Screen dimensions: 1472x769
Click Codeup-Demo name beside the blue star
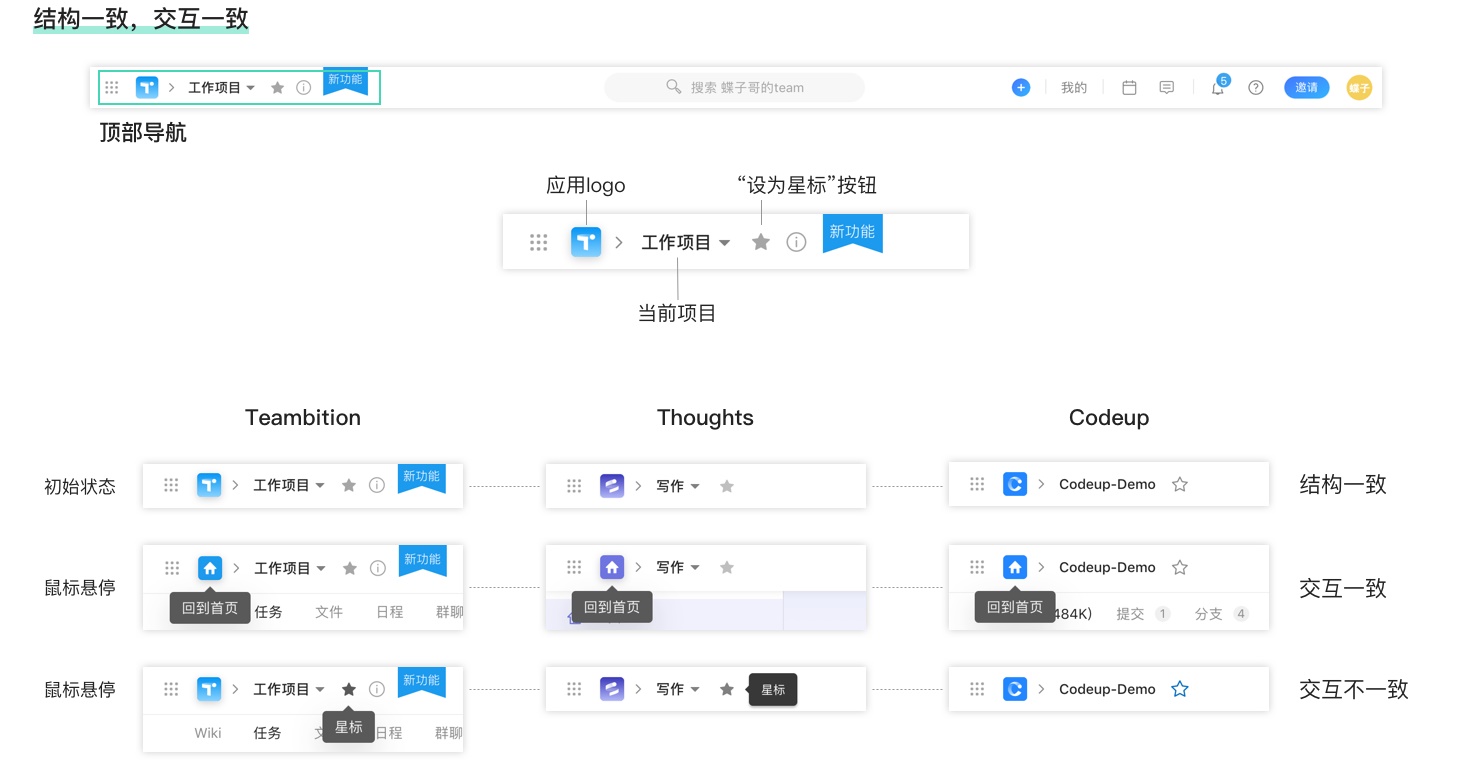click(1107, 689)
